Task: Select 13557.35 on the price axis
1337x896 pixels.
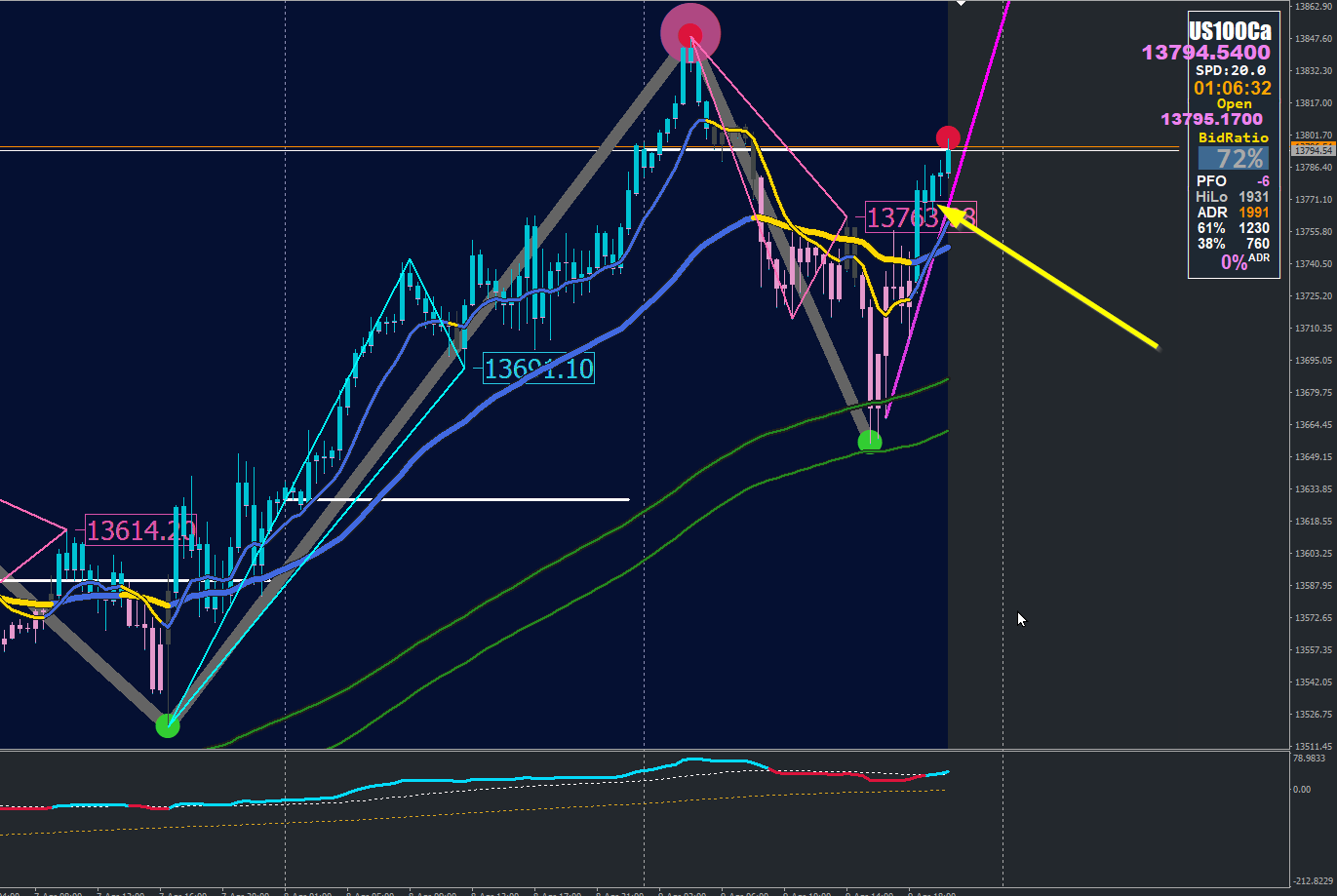Action: tap(1313, 649)
